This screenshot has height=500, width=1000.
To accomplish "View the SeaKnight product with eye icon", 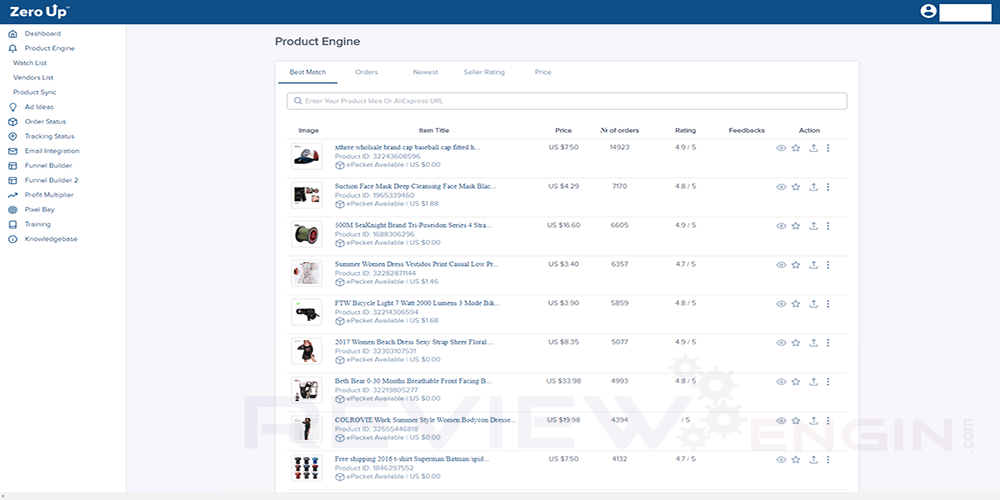I will pyautogui.click(x=781, y=226).
